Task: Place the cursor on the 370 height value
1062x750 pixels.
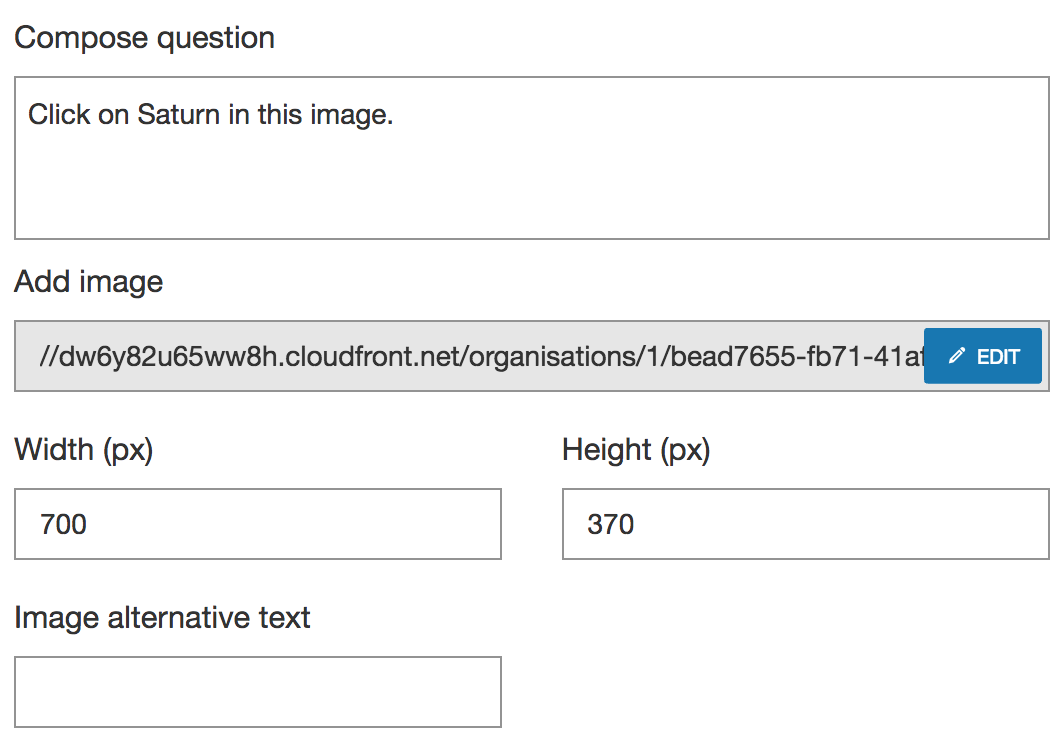Action: tap(610, 524)
